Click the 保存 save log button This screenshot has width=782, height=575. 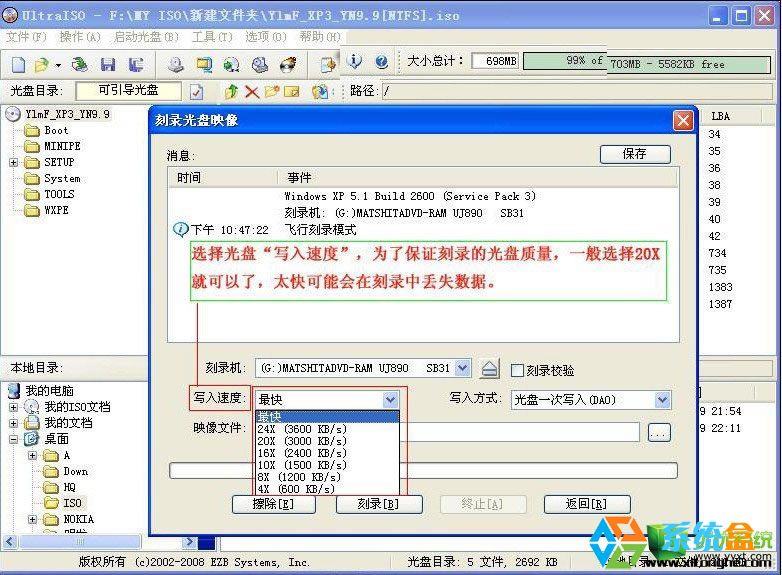click(x=634, y=154)
